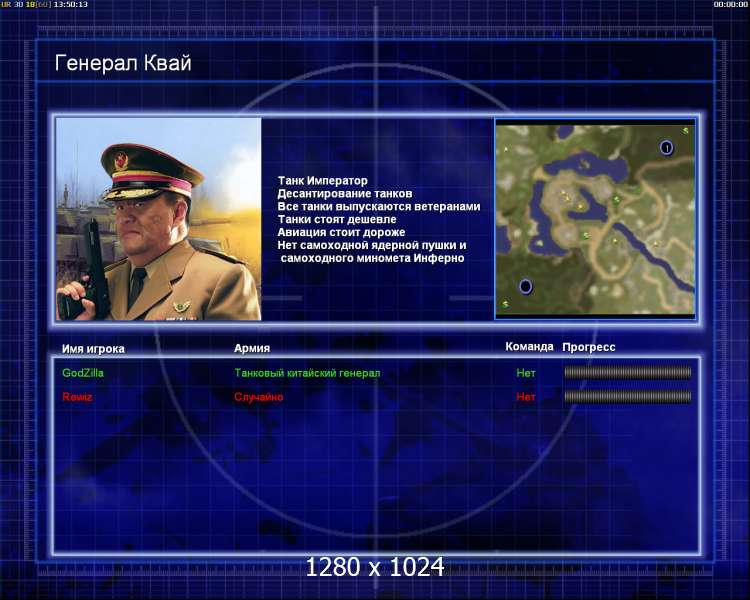The width and height of the screenshot is (750, 600).
Task: Click the supply marker at minimap bottom-left corner
Action: coord(505,304)
